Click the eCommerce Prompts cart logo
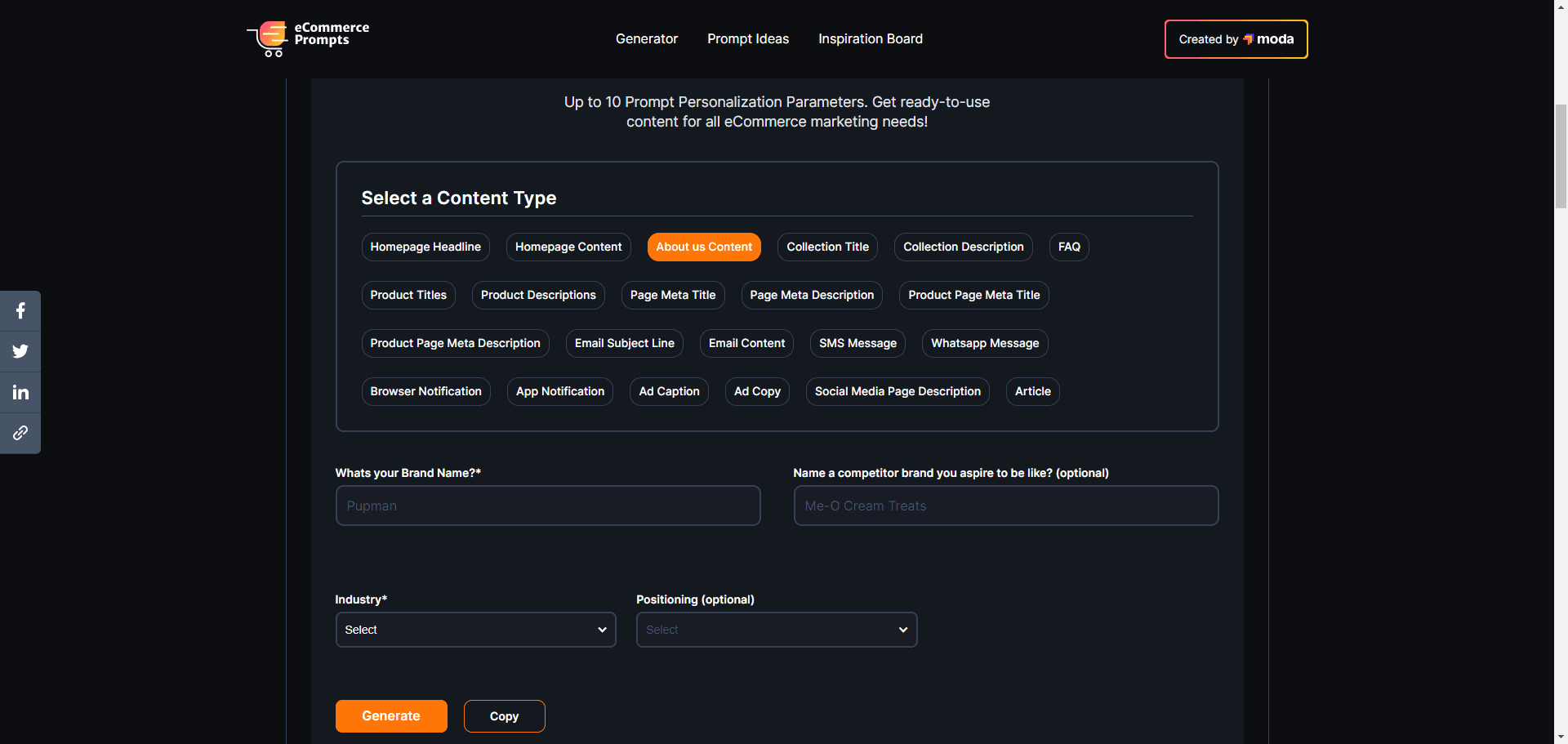 click(x=308, y=38)
